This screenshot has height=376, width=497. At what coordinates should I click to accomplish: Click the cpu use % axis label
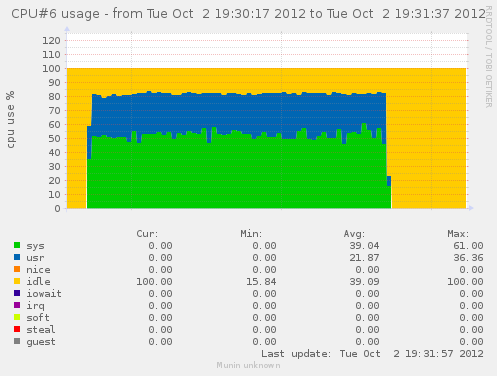(10, 119)
